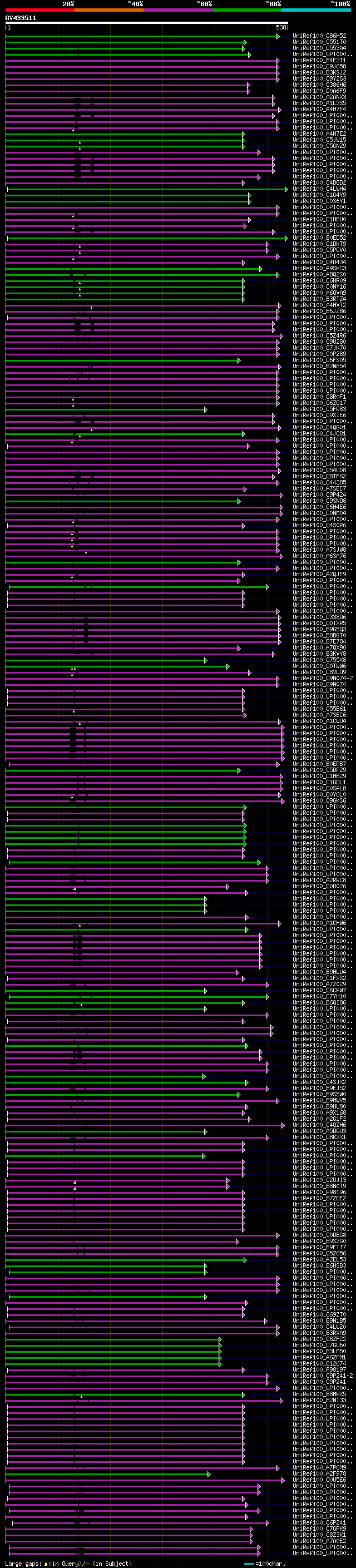
Task: Select the UniRef100_P98197 label
Action: click(x=319, y=1369)
